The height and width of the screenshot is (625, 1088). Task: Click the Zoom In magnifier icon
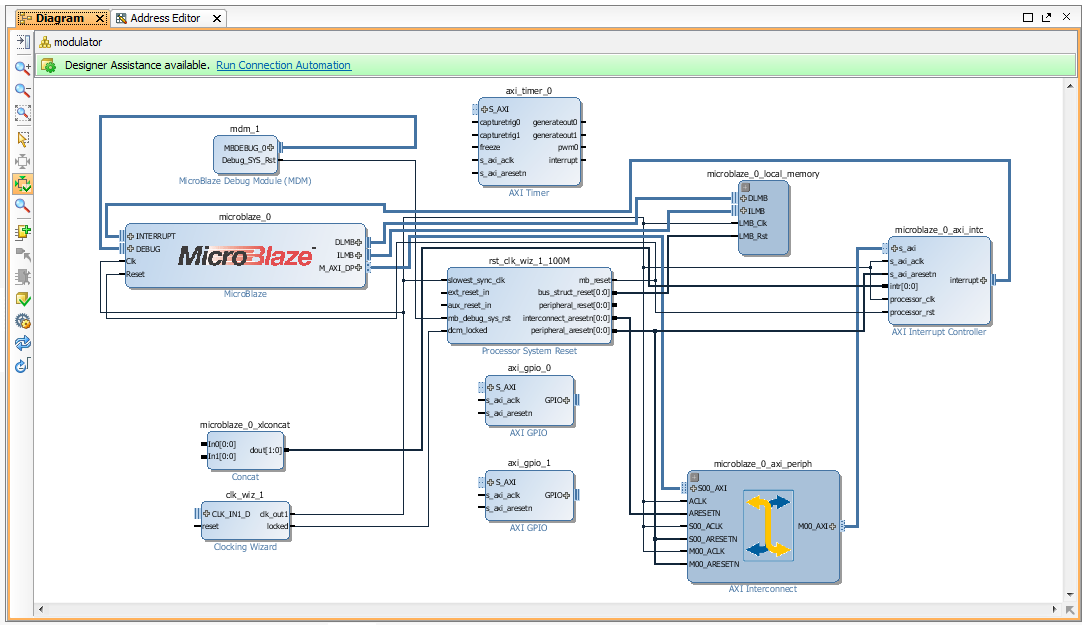point(23,67)
